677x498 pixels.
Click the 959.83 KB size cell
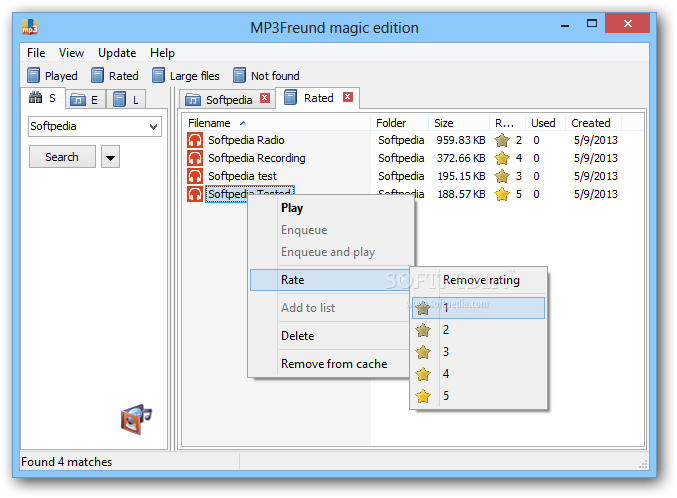(461, 140)
